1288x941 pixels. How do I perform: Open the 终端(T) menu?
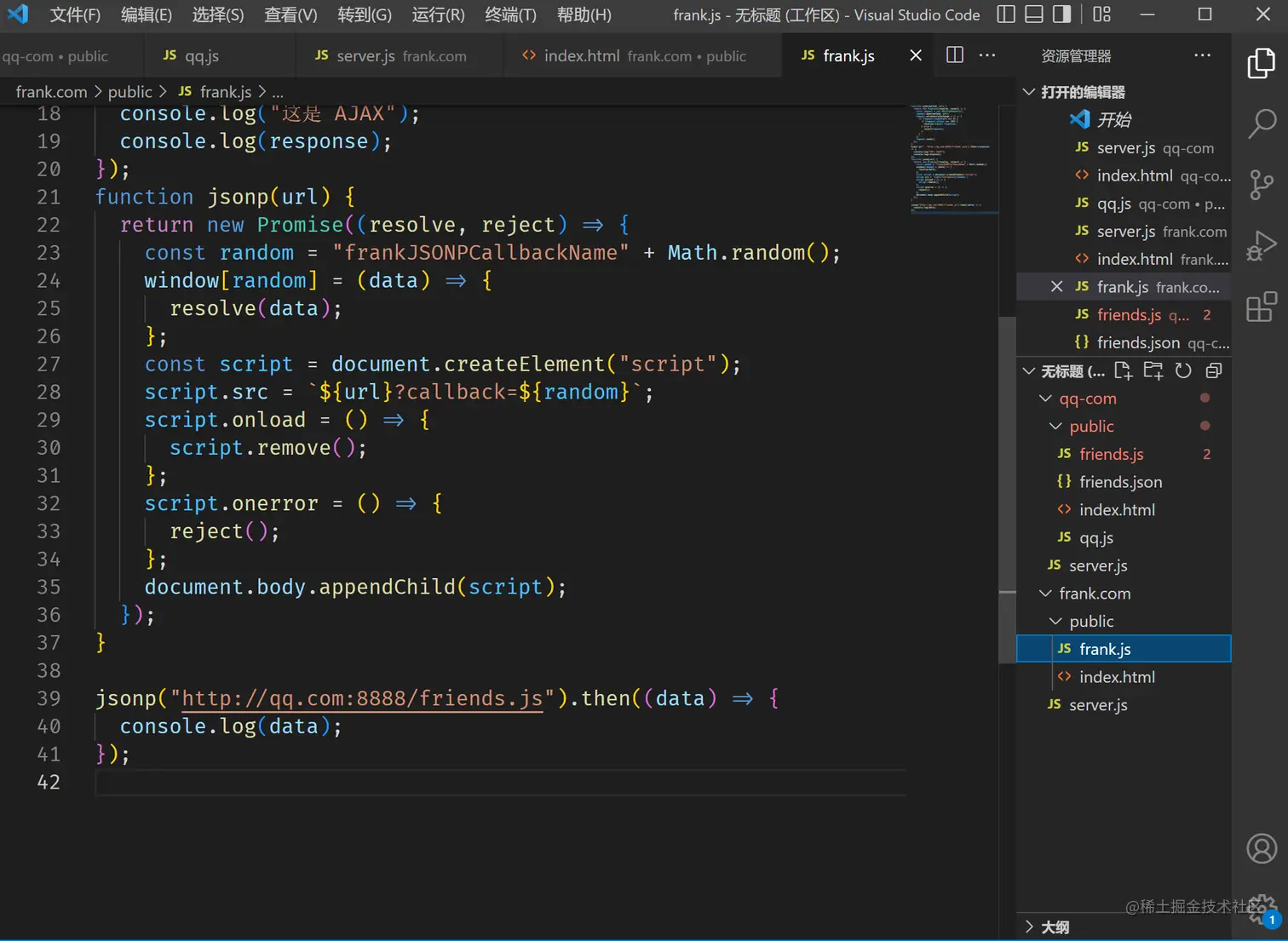[510, 14]
